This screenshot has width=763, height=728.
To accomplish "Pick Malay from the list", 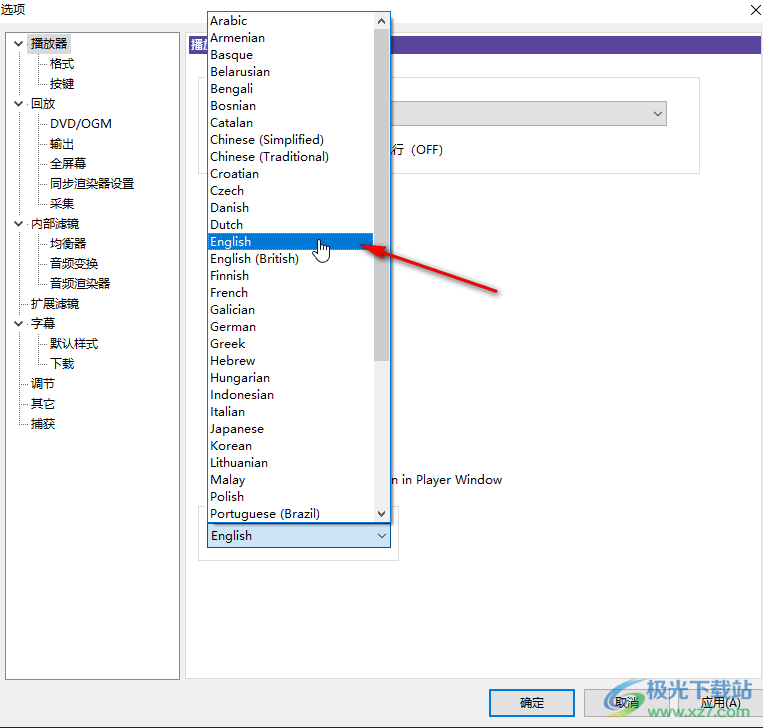I will (291, 480).
